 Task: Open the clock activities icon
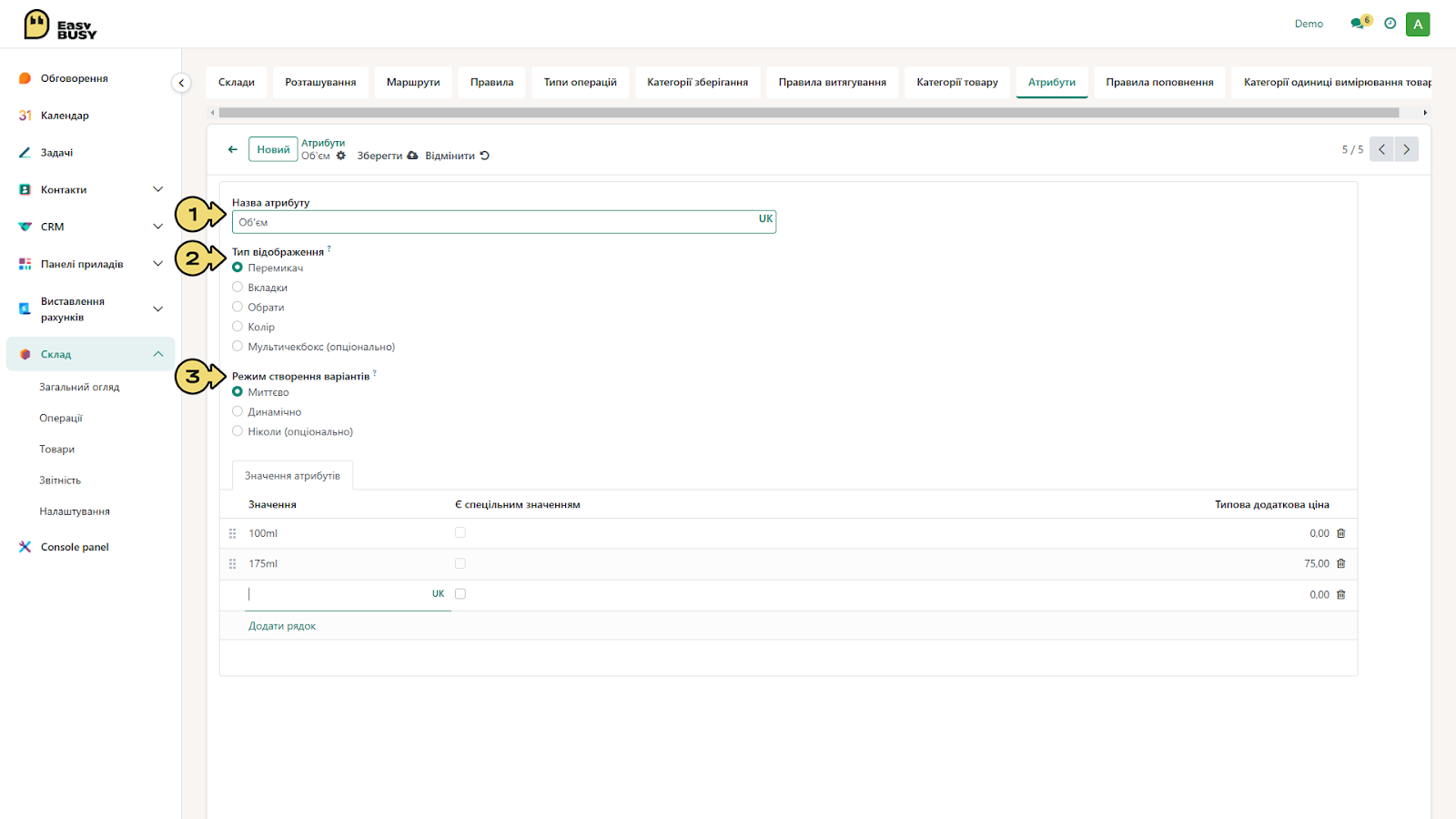pyautogui.click(x=1390, y=24)
